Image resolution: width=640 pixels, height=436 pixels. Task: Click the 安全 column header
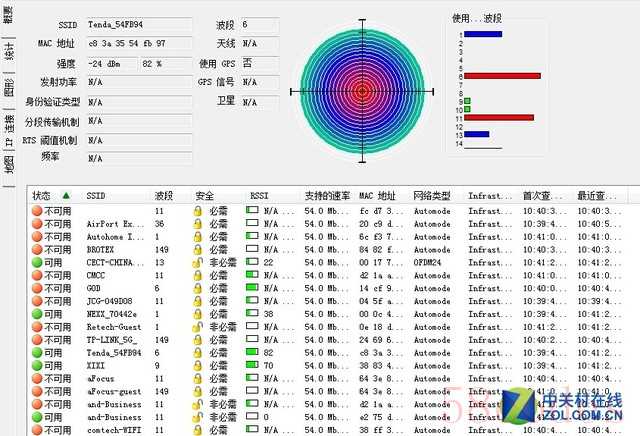pos(204,196)
